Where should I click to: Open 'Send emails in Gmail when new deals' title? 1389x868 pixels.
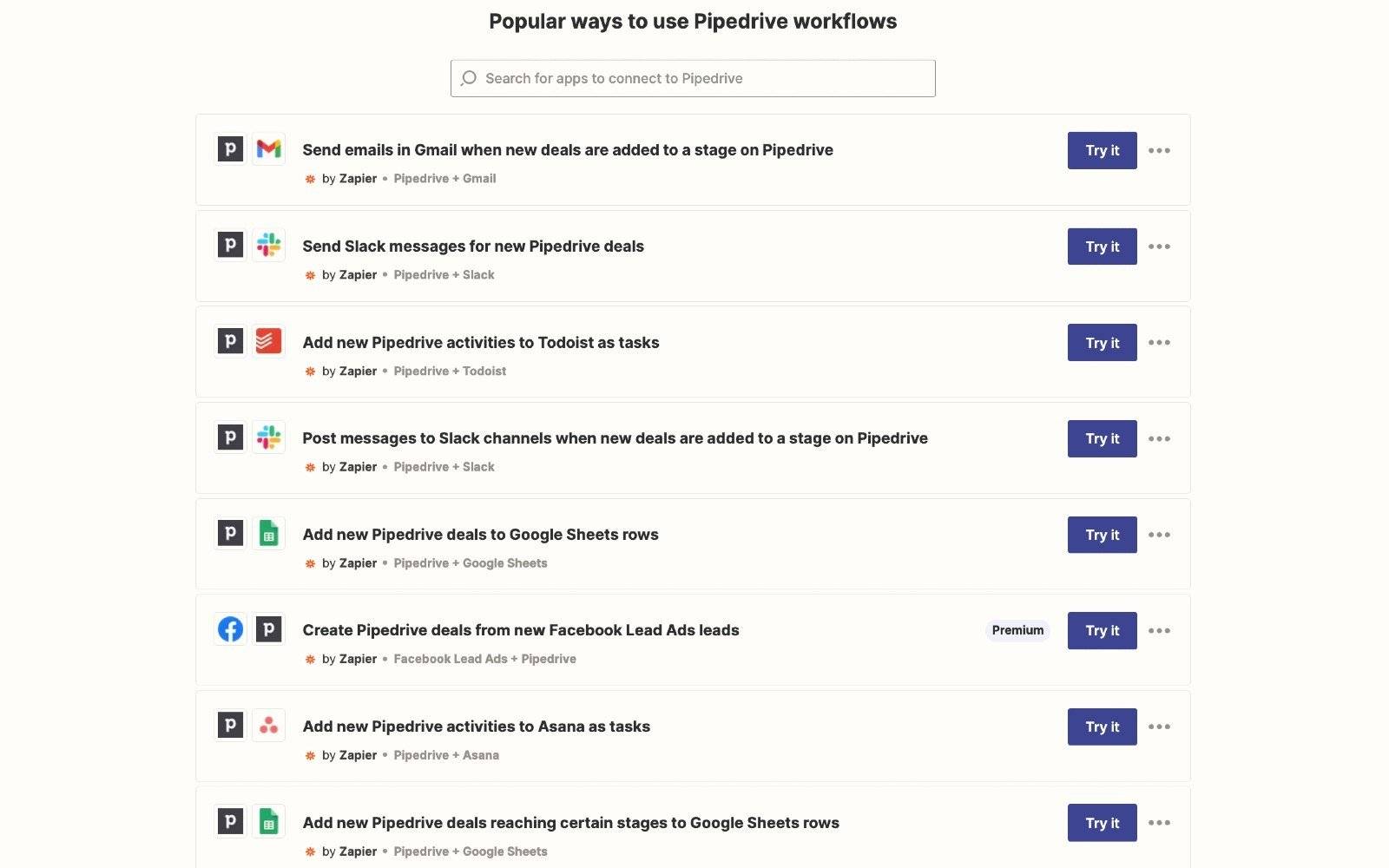[567, 150]
